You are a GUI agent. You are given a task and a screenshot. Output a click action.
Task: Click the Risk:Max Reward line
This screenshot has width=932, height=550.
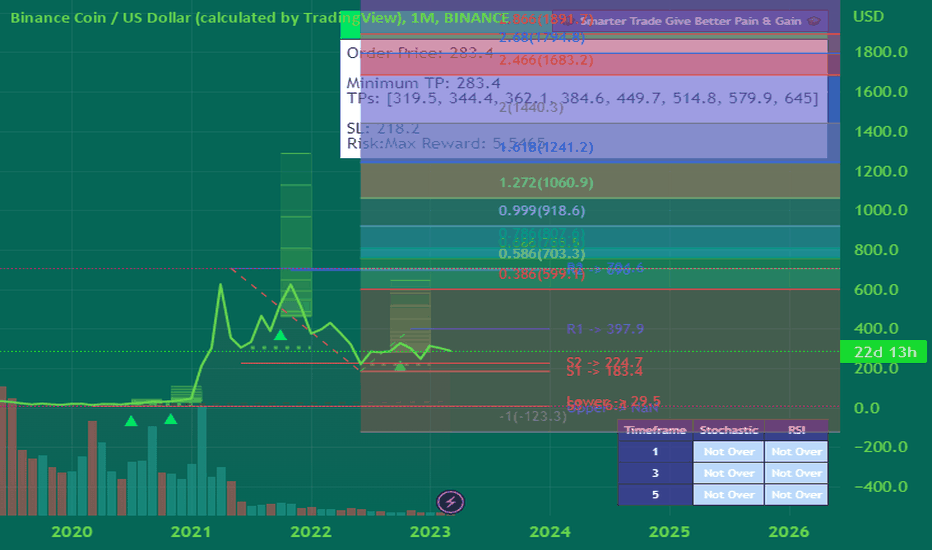coord(446,143)
